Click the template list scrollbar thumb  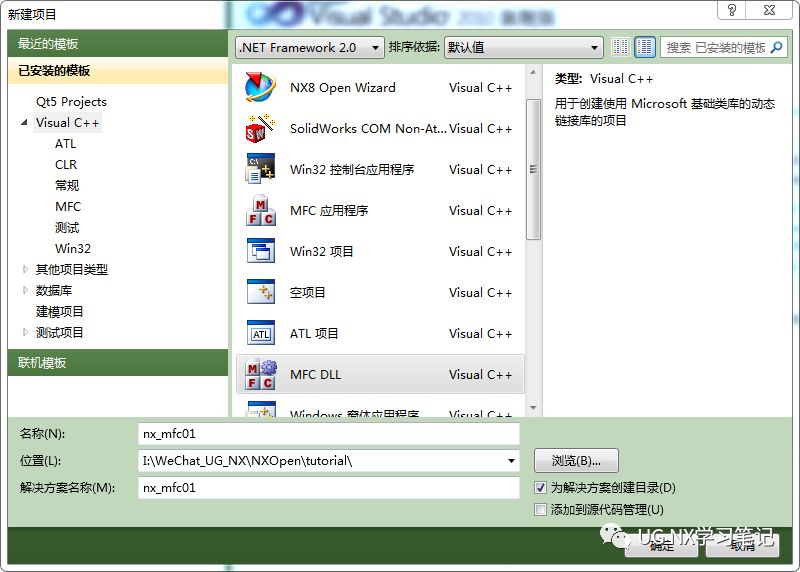pos(533,169)
